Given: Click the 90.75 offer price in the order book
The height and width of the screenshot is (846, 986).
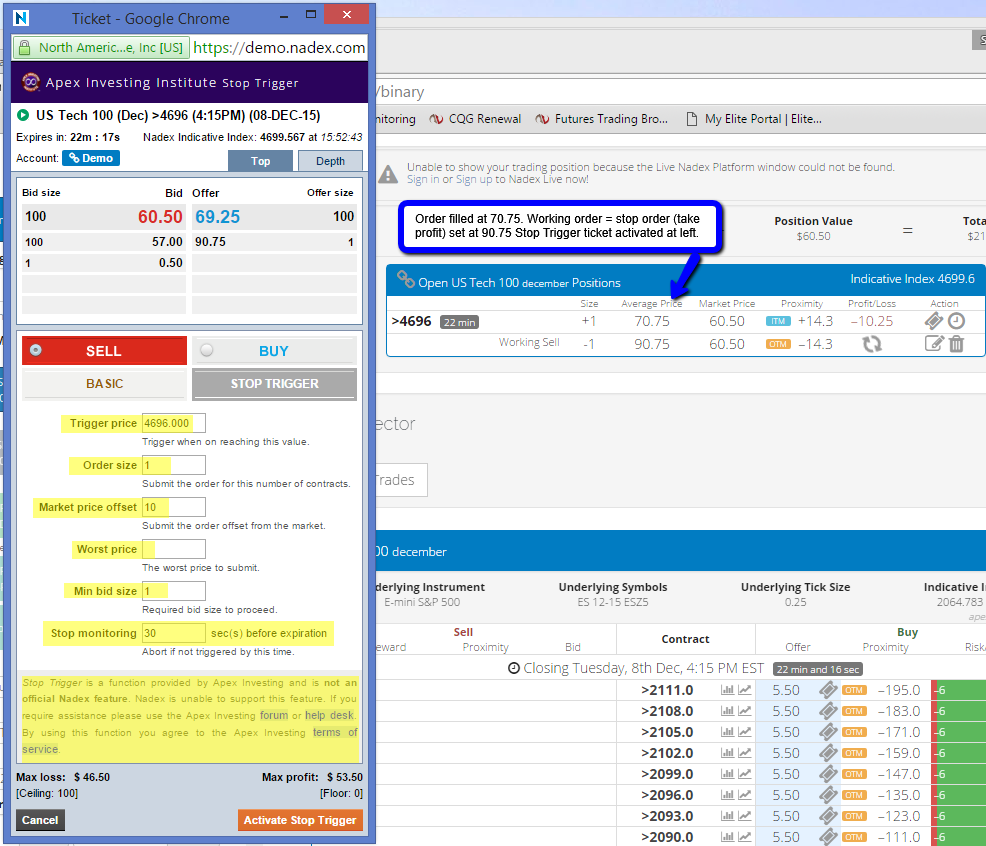Looking at the screenshot, I should (210, 242).
